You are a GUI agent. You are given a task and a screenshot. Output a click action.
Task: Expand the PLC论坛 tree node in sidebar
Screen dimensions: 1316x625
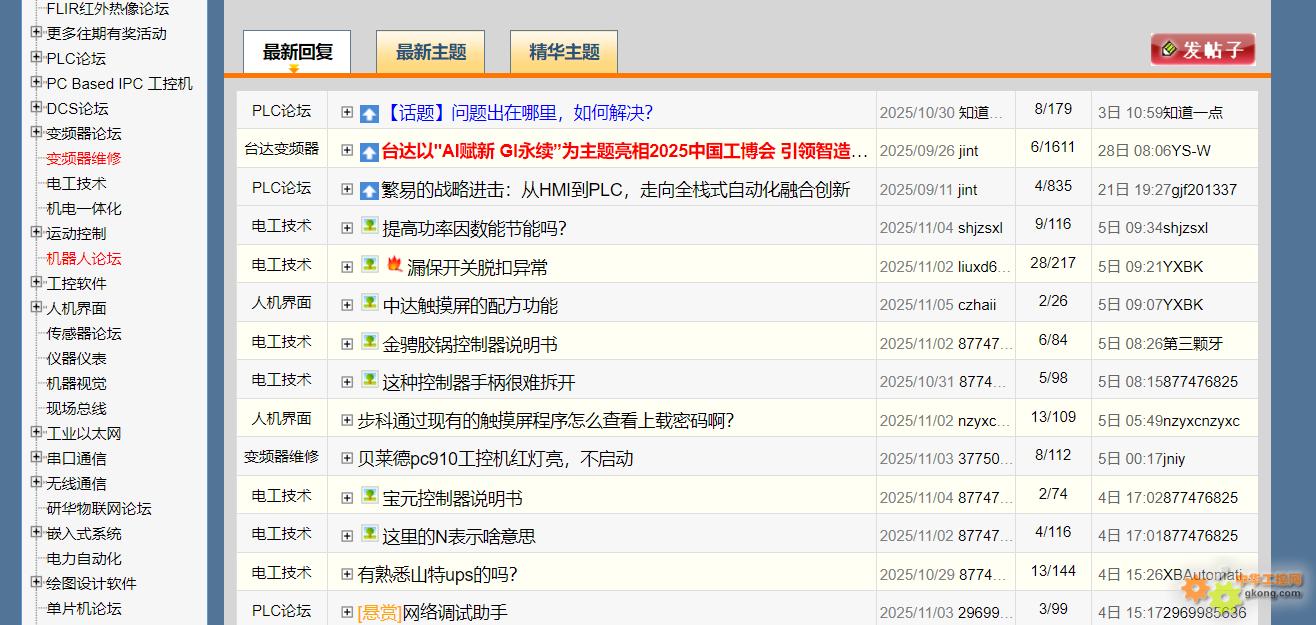pos(36,58)
